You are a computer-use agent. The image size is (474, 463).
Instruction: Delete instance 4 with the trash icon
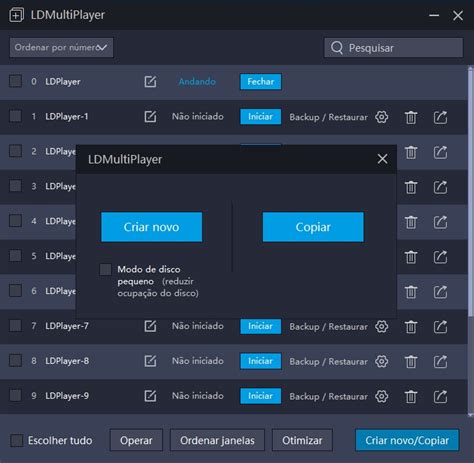tap(411, 222)
